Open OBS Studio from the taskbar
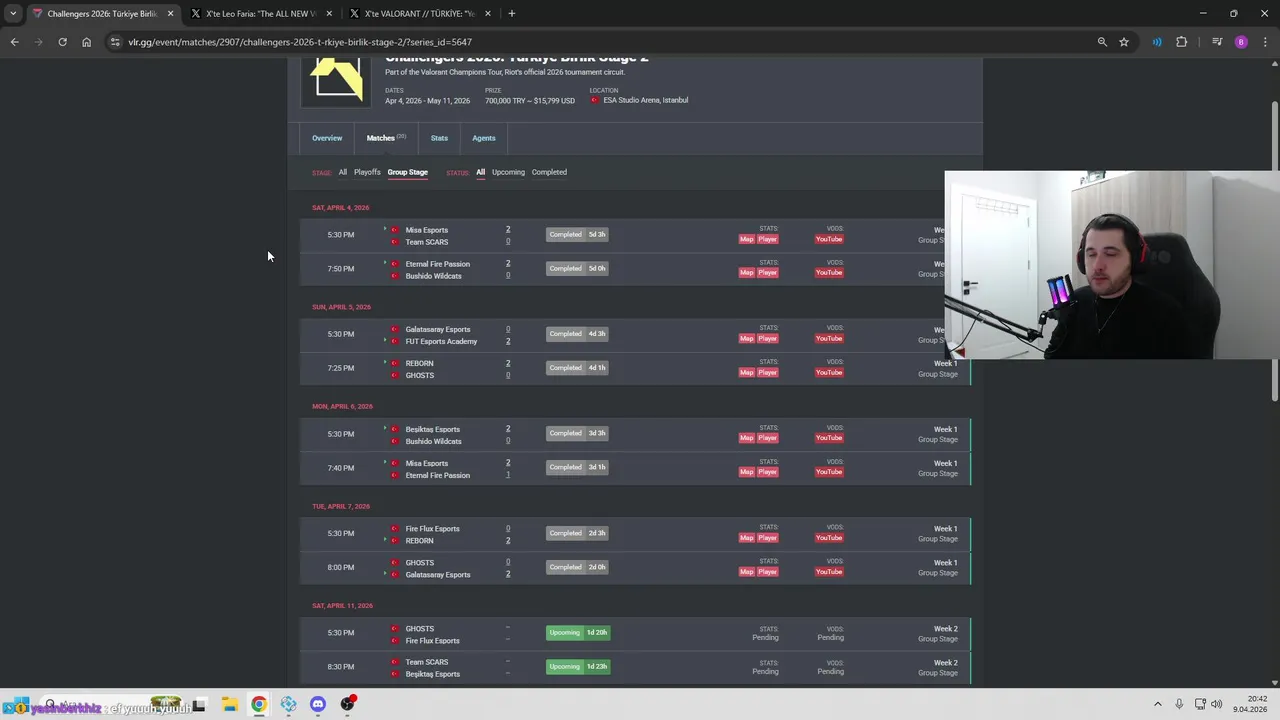Image resolution: width=1280 pixels, height=720 pixels. click(x=348, y=704)
